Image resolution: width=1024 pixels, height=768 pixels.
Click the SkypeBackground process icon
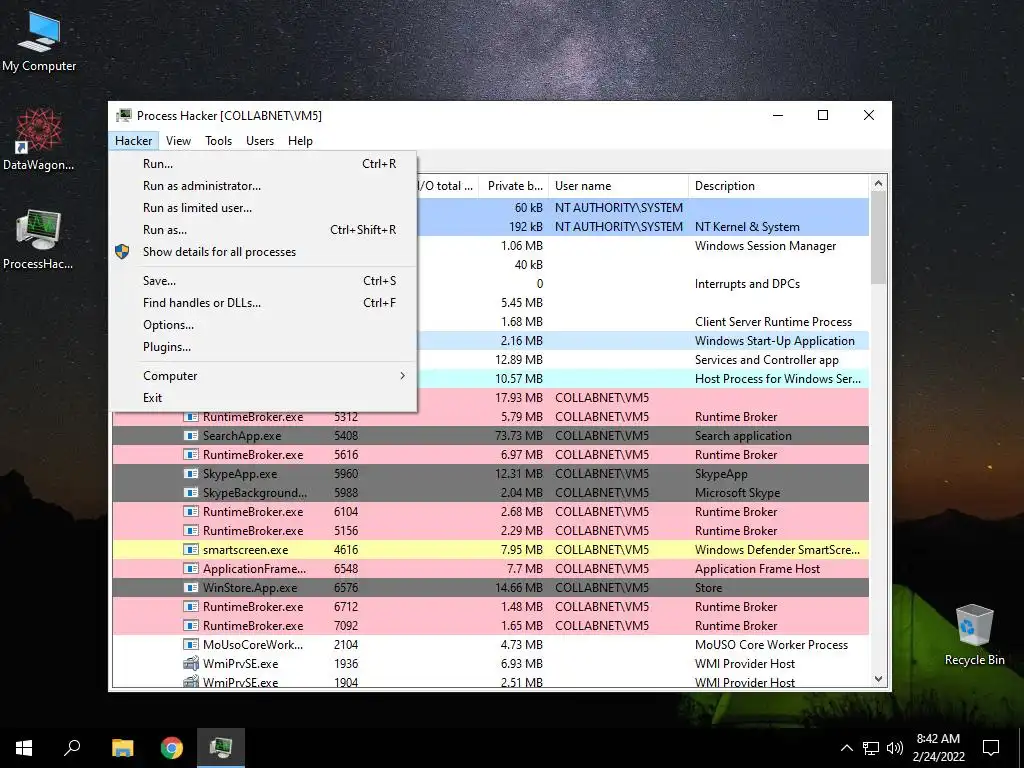[191, 492]
